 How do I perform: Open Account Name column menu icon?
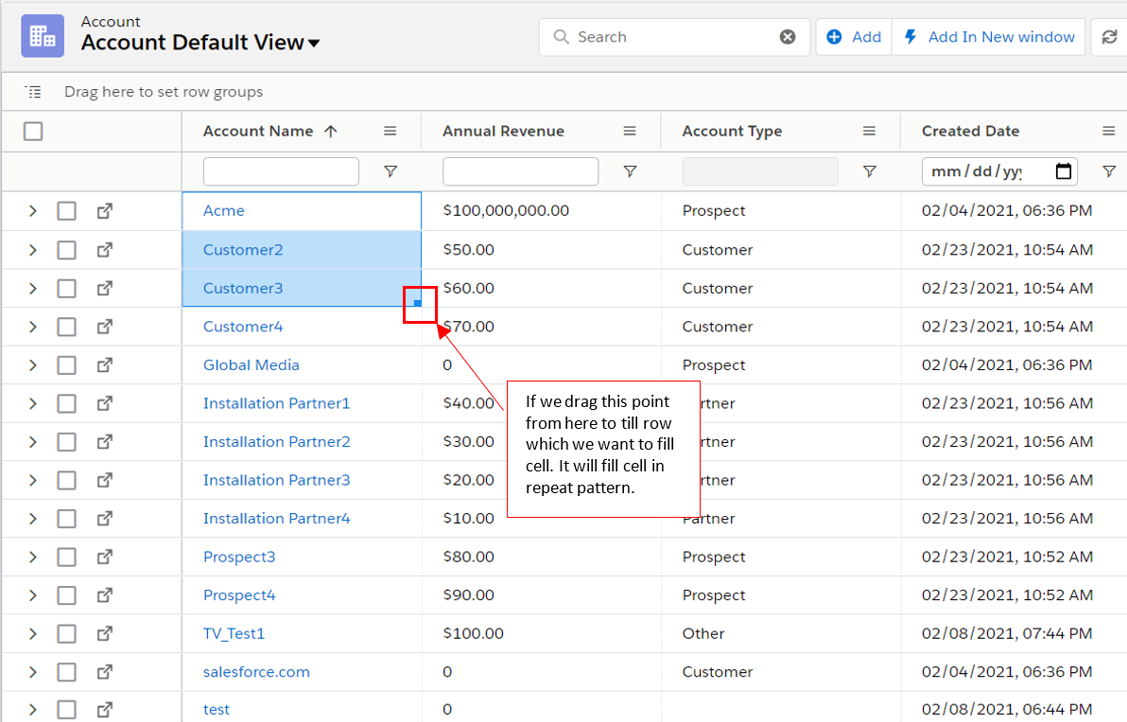click(390, 131)
